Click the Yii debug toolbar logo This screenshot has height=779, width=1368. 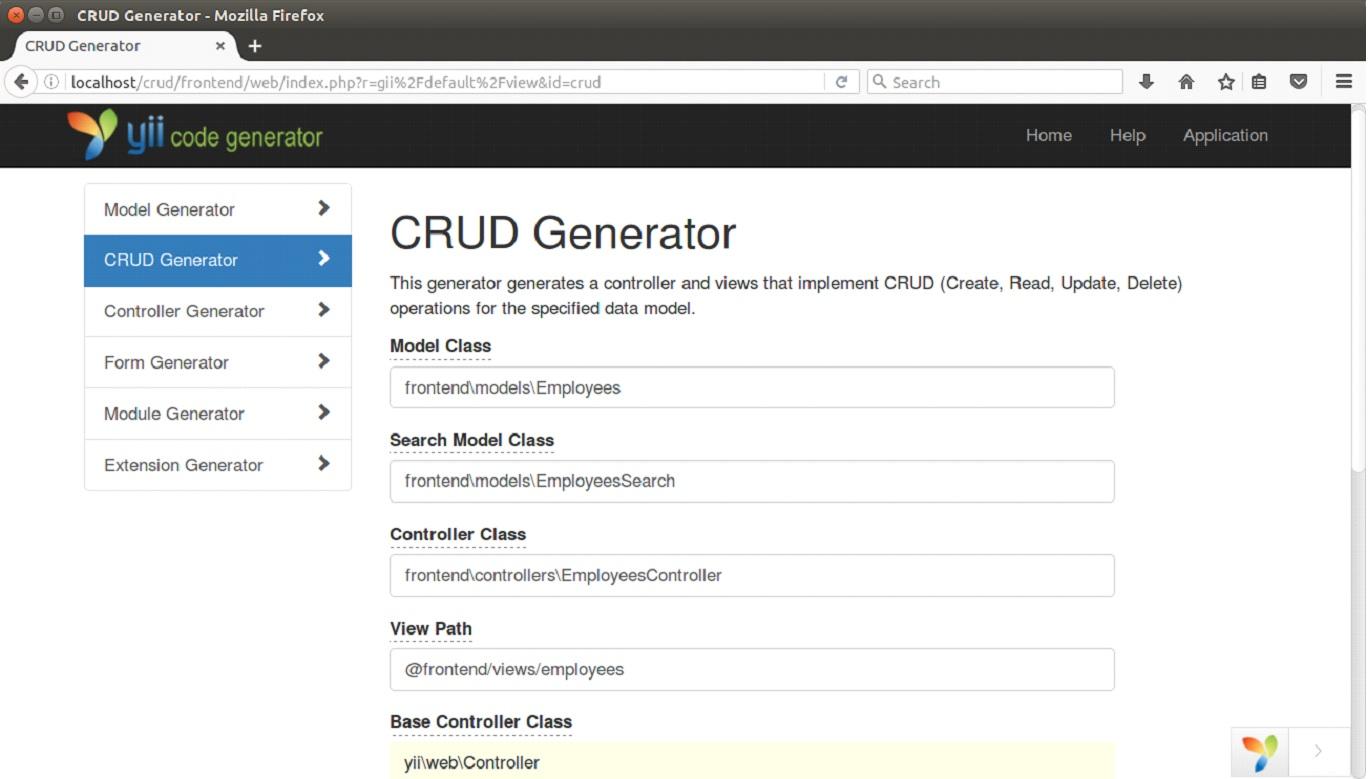[x=1260, y=752]
